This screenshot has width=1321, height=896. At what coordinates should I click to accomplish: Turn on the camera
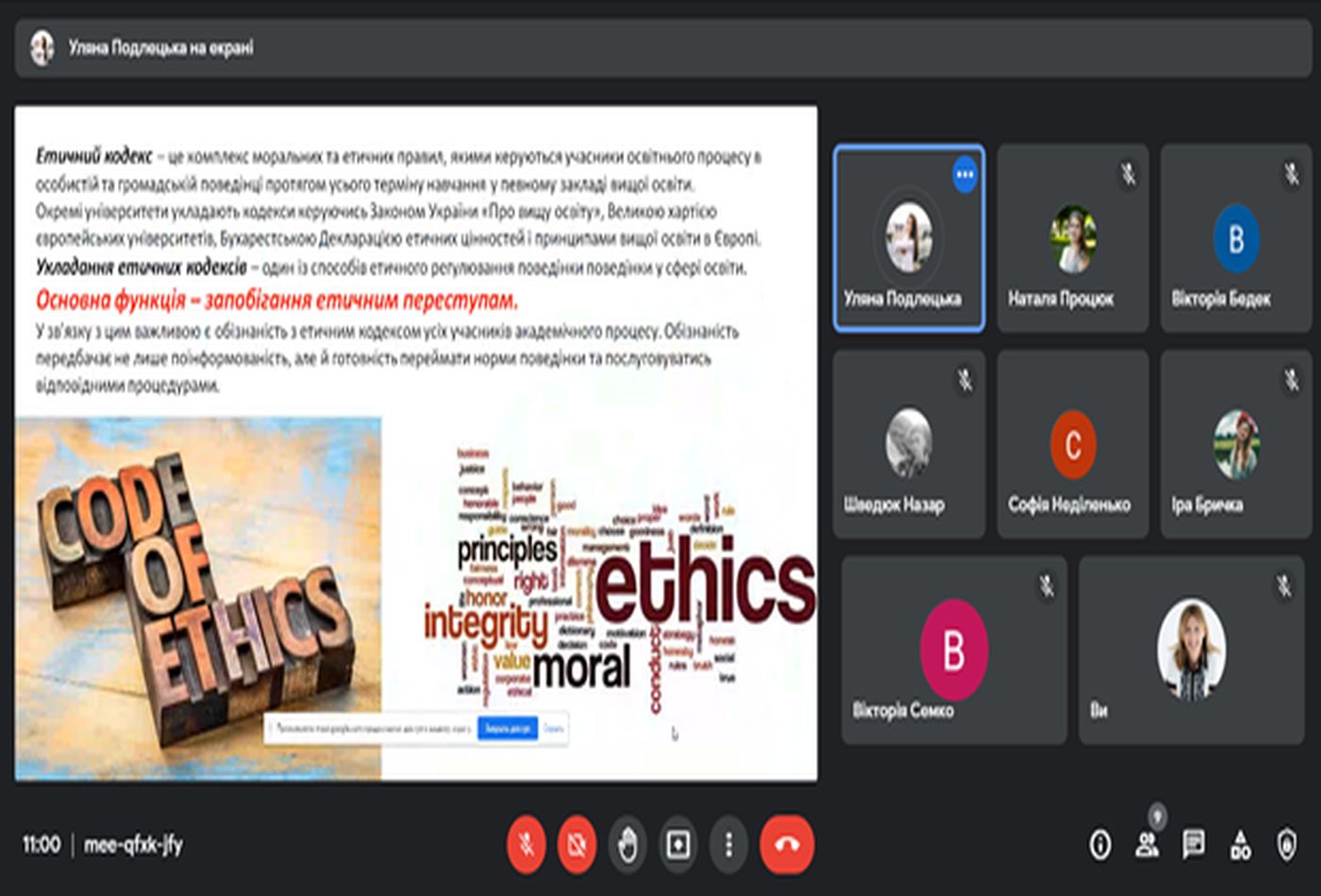pyautogui.click(x=577, y=844)
